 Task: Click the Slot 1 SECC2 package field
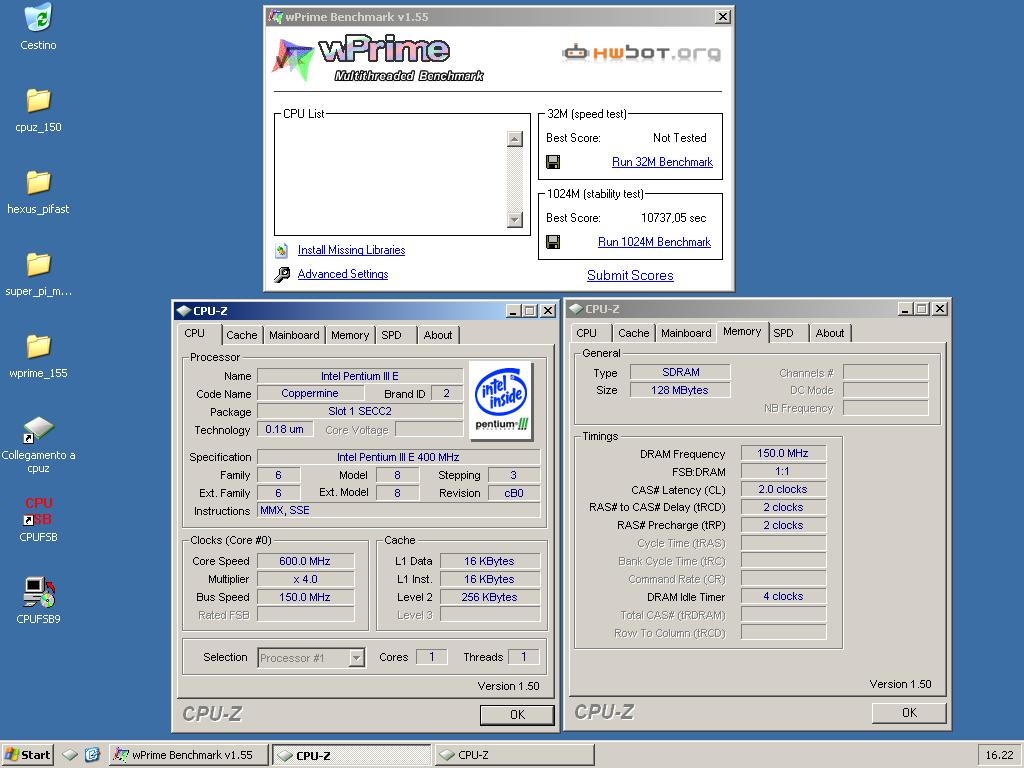pos(360,411)
